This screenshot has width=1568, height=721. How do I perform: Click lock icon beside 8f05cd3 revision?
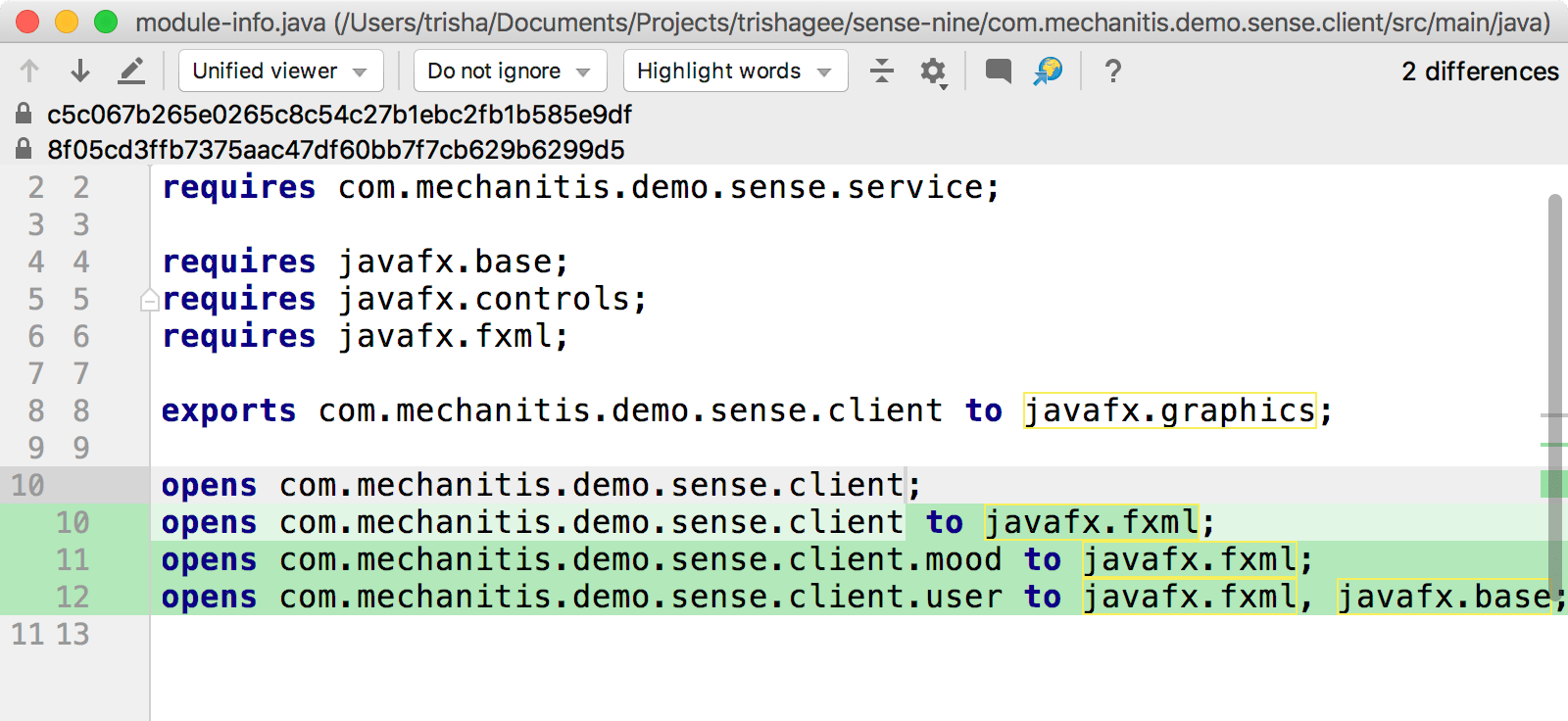pyautogui.click(x=24, y=149)
